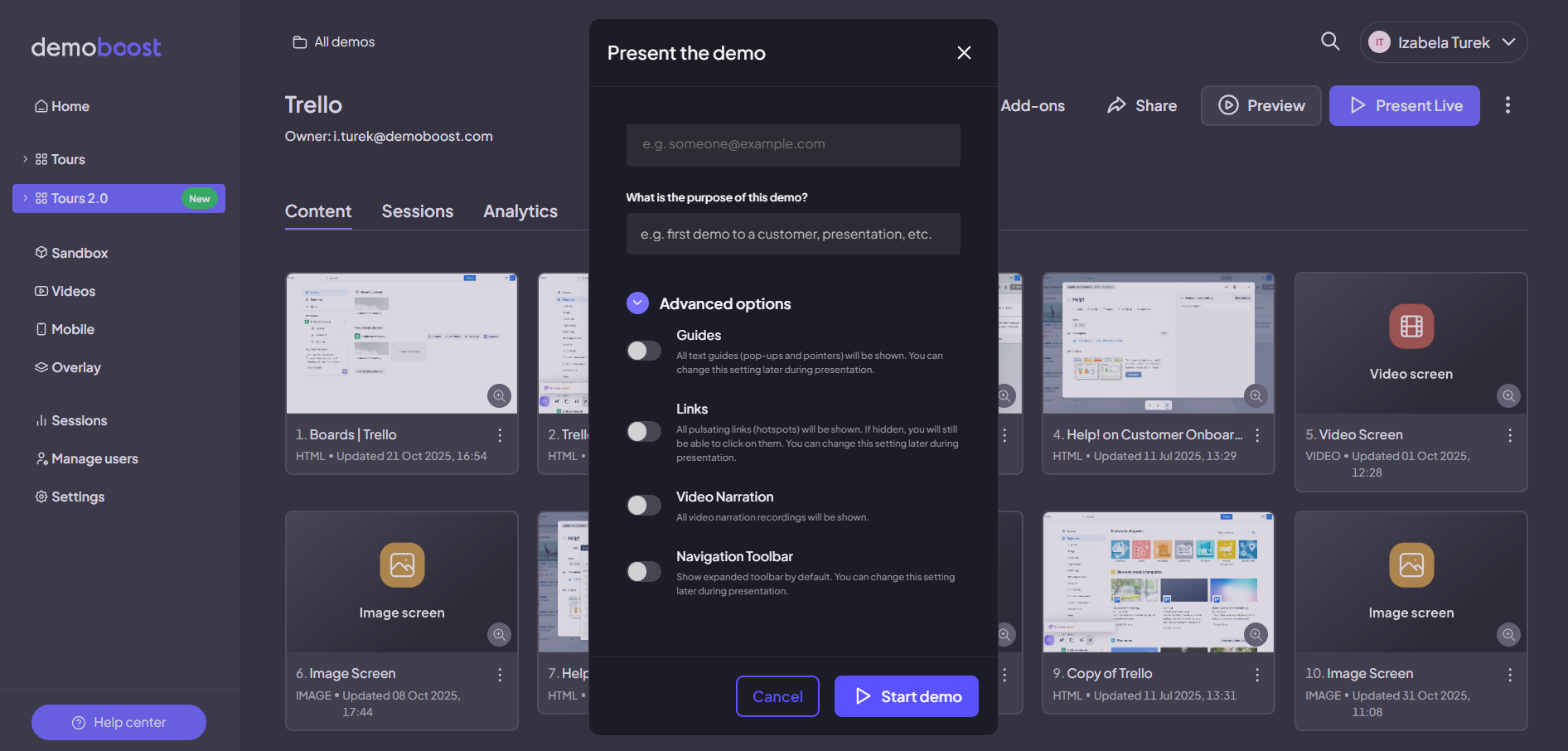
Task: Click the Share button
Action: pyautogui.click(x=1142, y=105)
